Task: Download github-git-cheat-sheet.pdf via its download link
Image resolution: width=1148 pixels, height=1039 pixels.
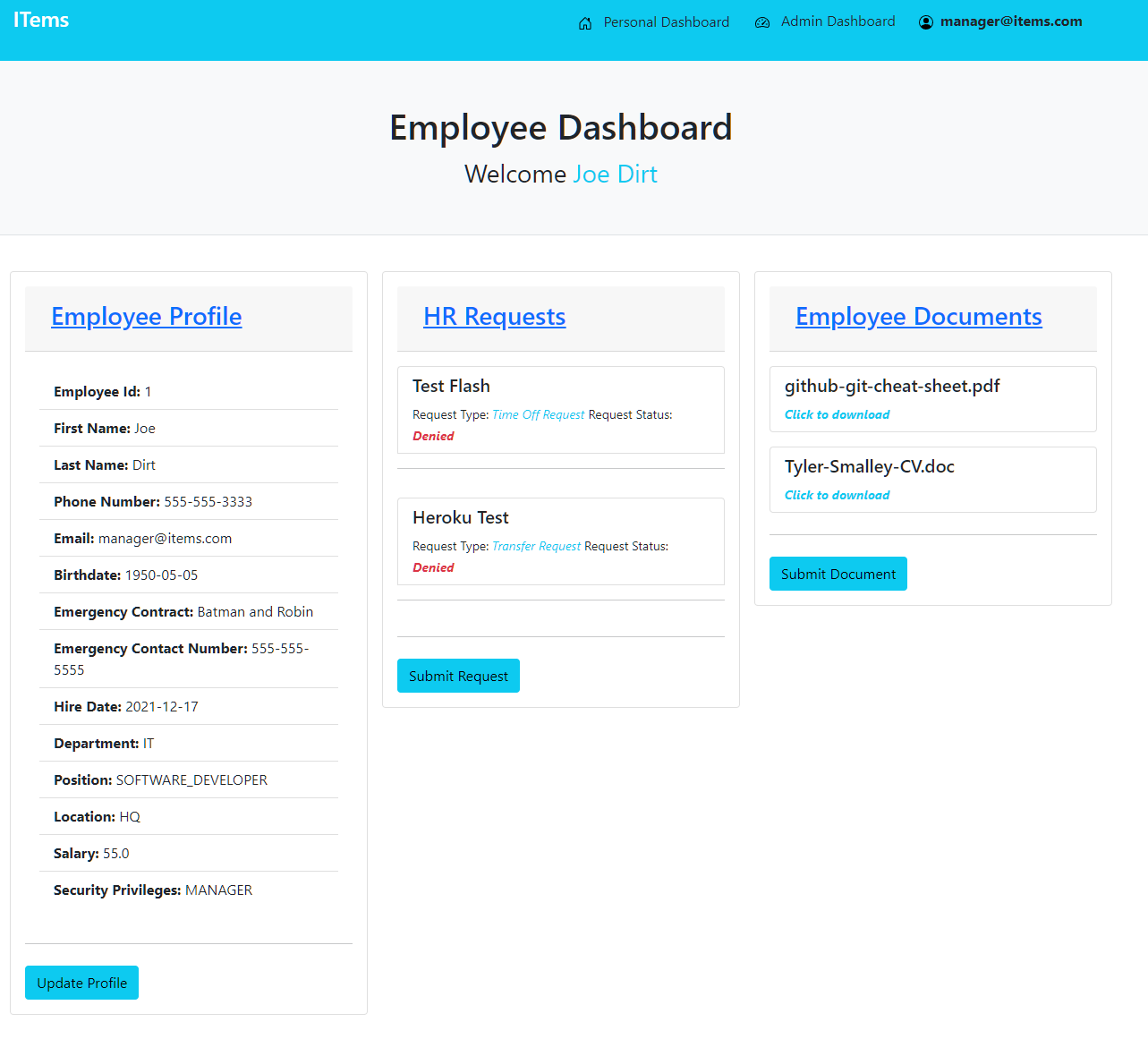Action: [837, 414]
